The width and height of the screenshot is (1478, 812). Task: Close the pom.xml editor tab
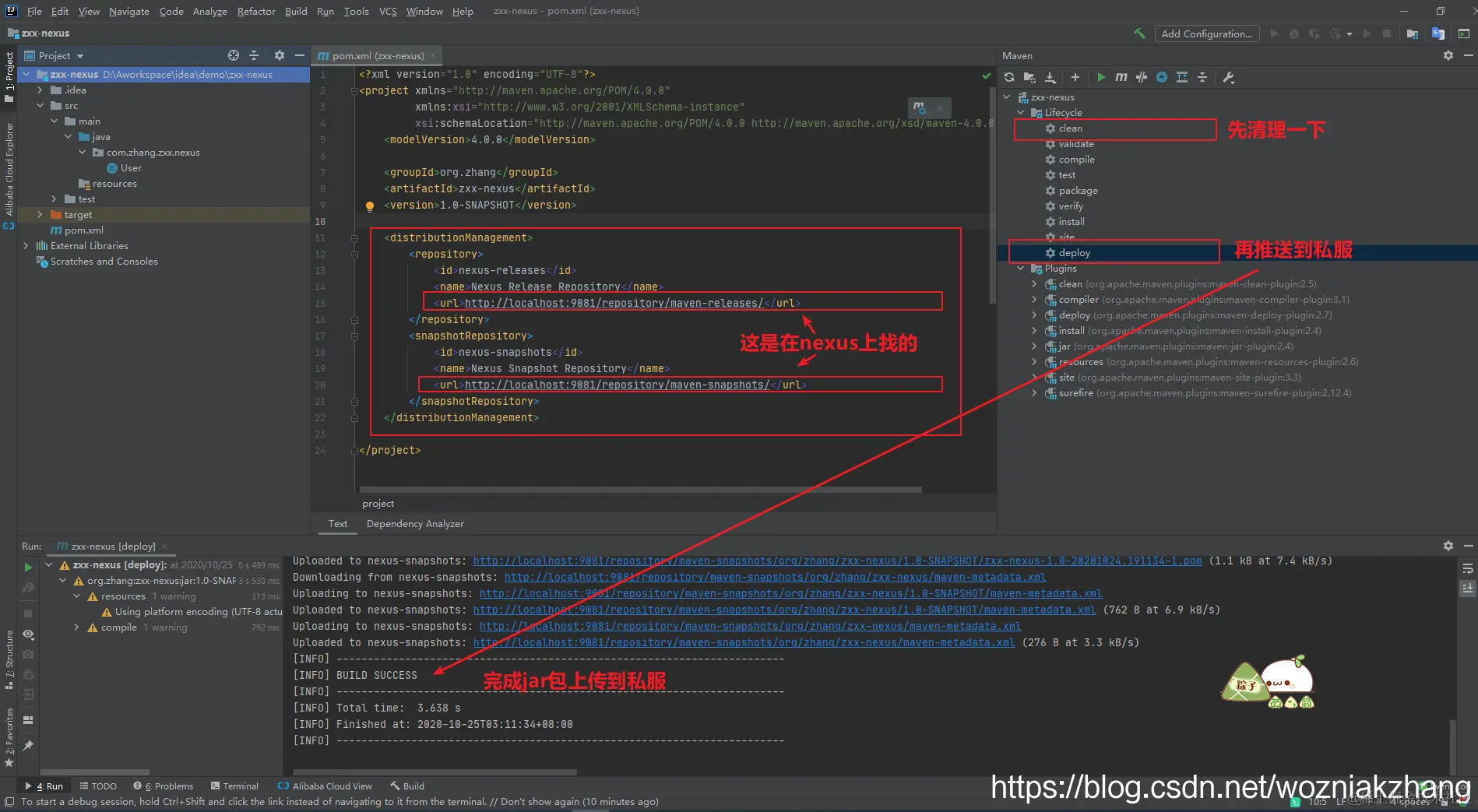tap(434, 56)
